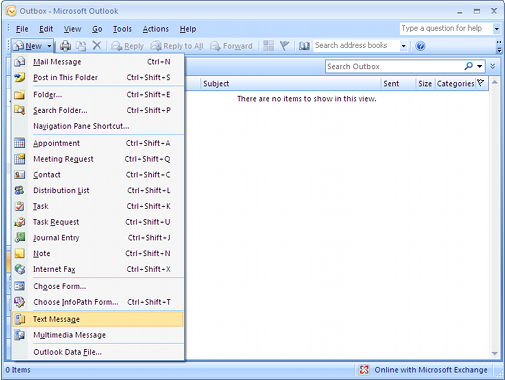Click the Print toolbar icon
505x380 pixels.
65,46
